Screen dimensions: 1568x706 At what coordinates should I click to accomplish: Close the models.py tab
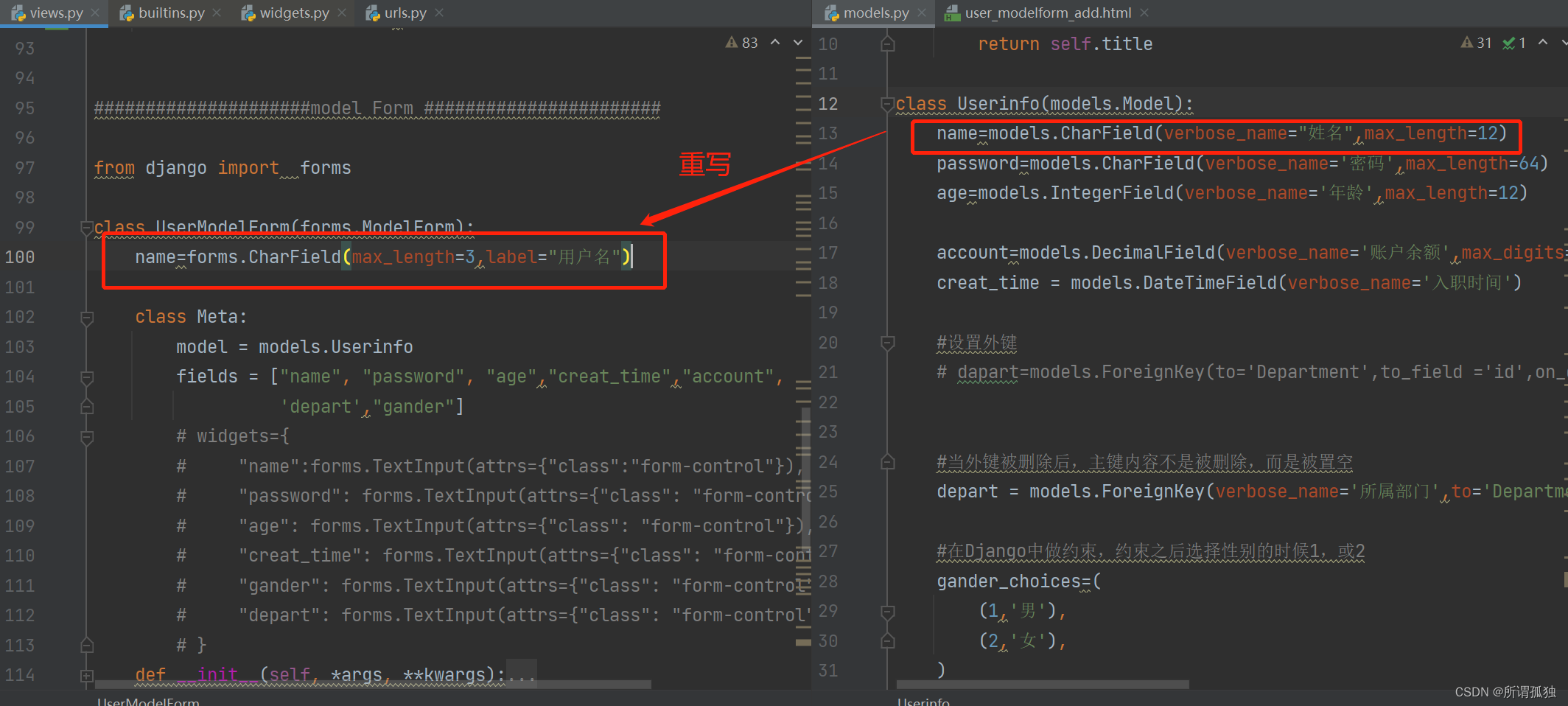922,13
